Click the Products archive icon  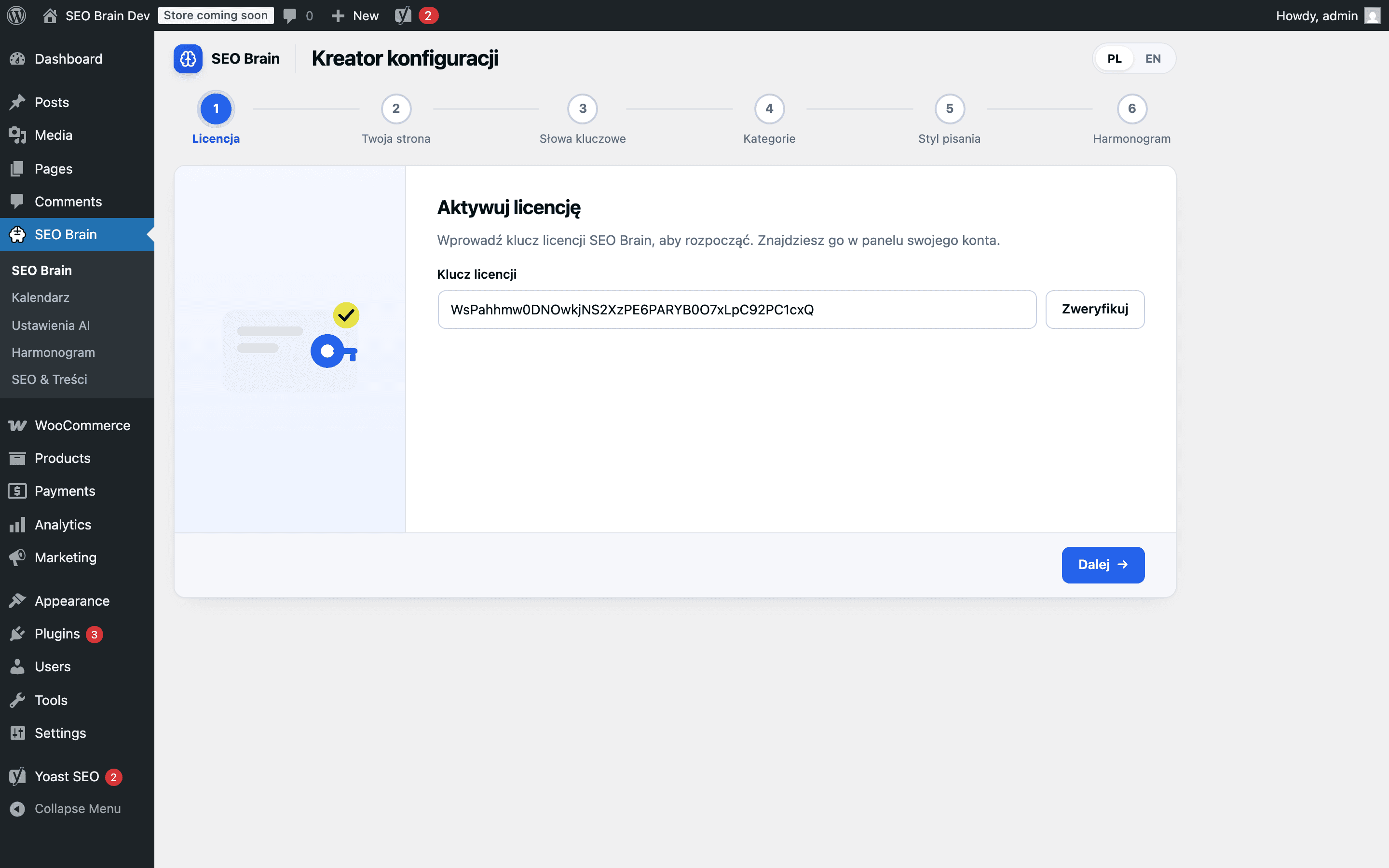coord(17,458)
